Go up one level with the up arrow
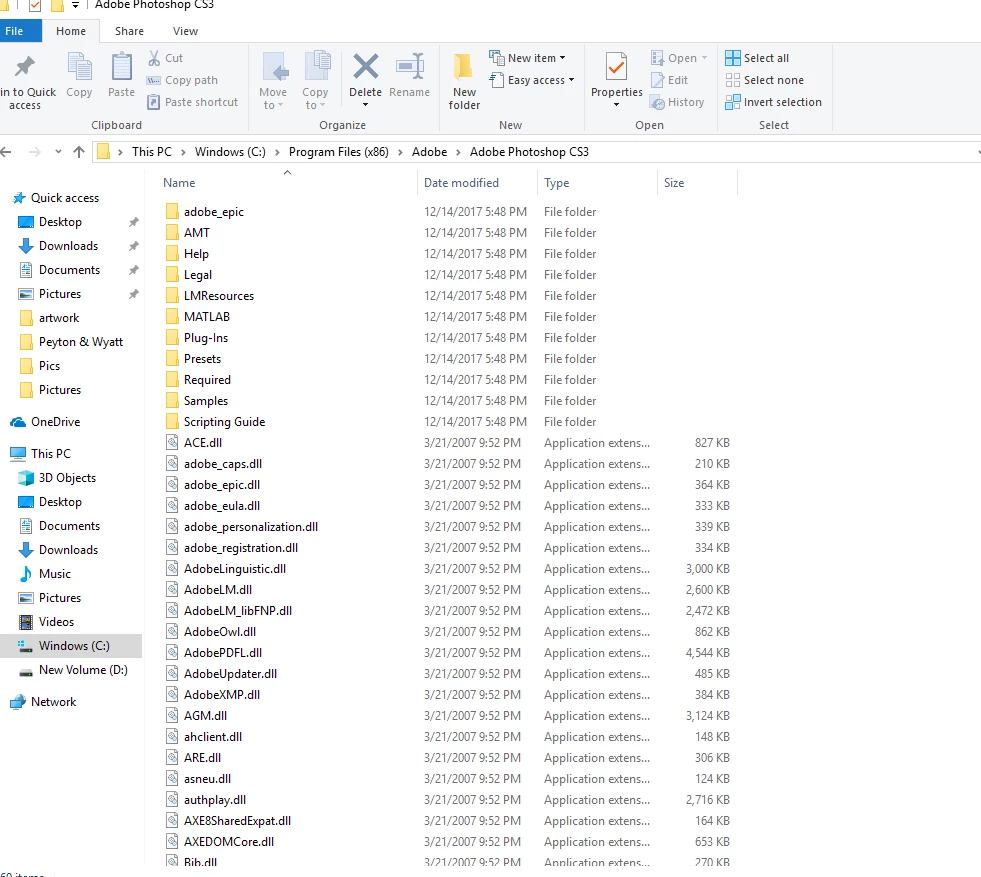Screen dimensions: 981x877 pos(79,152)
